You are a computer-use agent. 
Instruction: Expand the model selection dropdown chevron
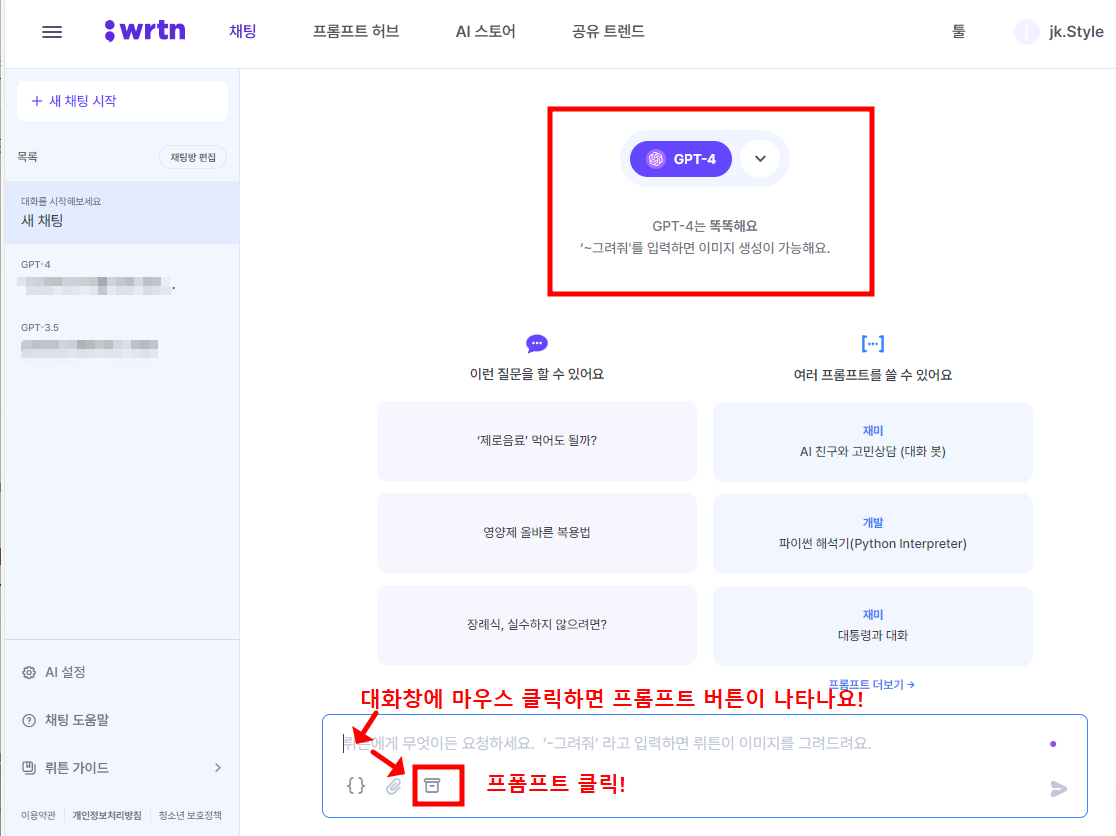(x=760, y=159)
